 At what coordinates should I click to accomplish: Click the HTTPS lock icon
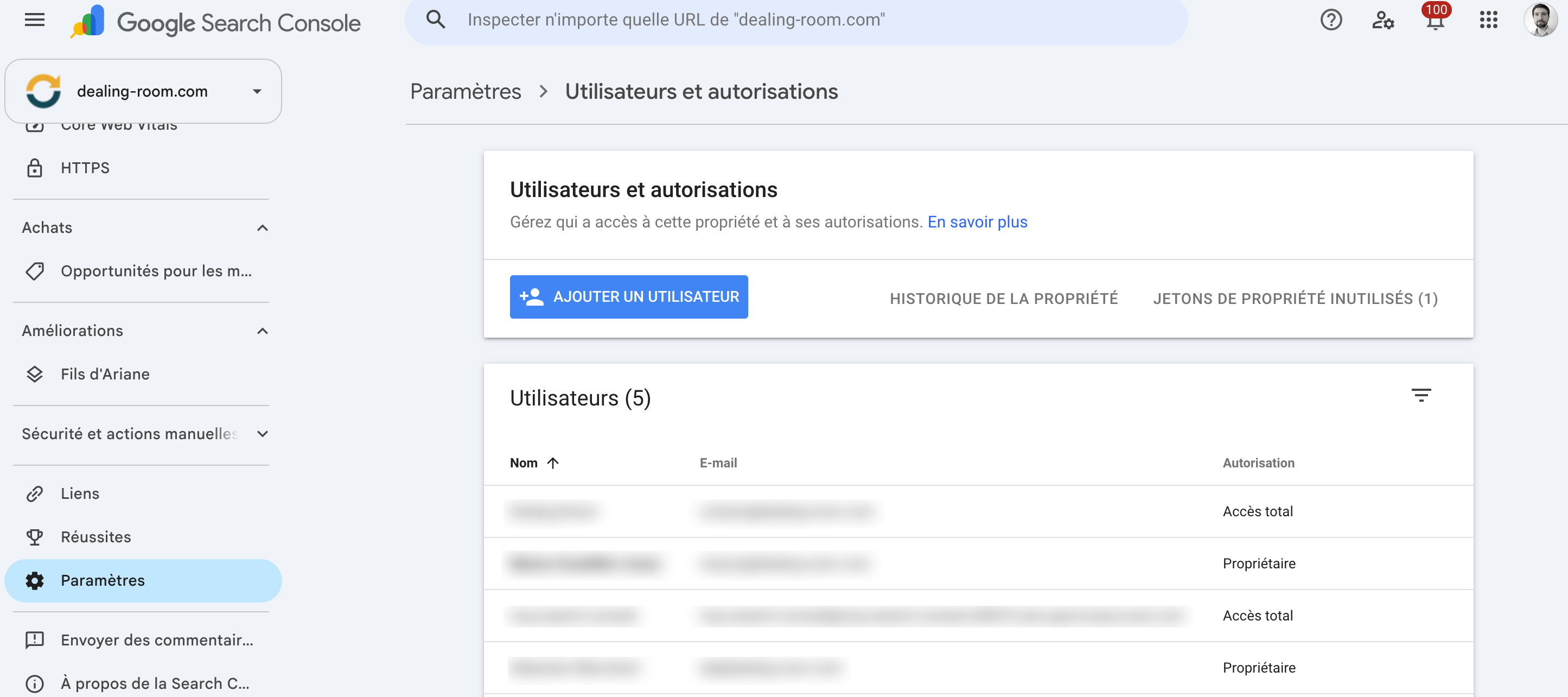click(x=35, y=168)
